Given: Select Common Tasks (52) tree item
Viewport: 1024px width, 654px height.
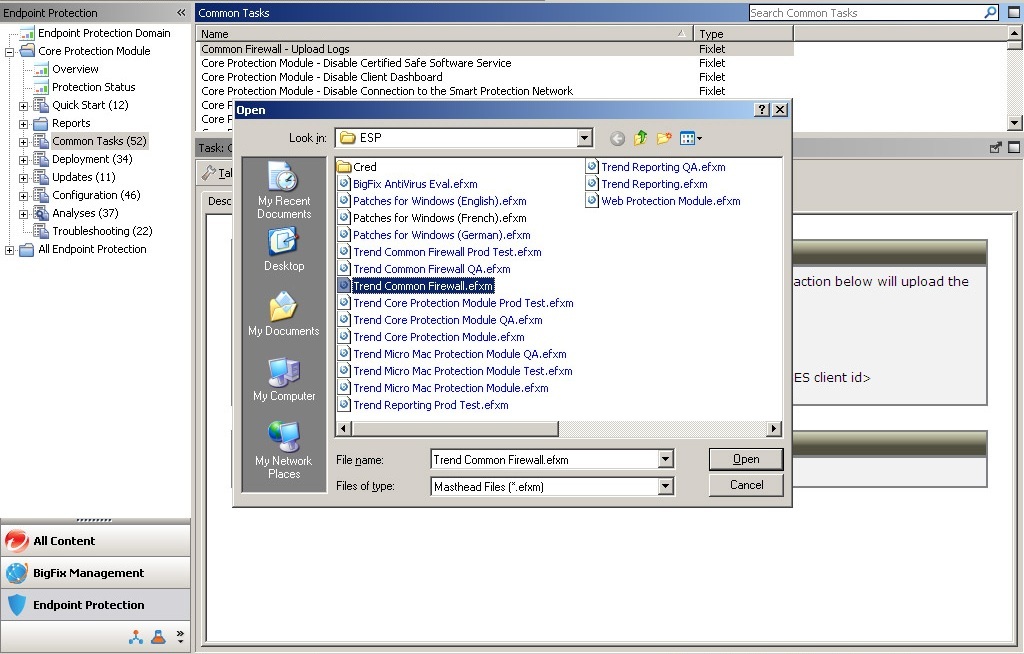Looking at the screenshot, I should (x=99, y=141).
